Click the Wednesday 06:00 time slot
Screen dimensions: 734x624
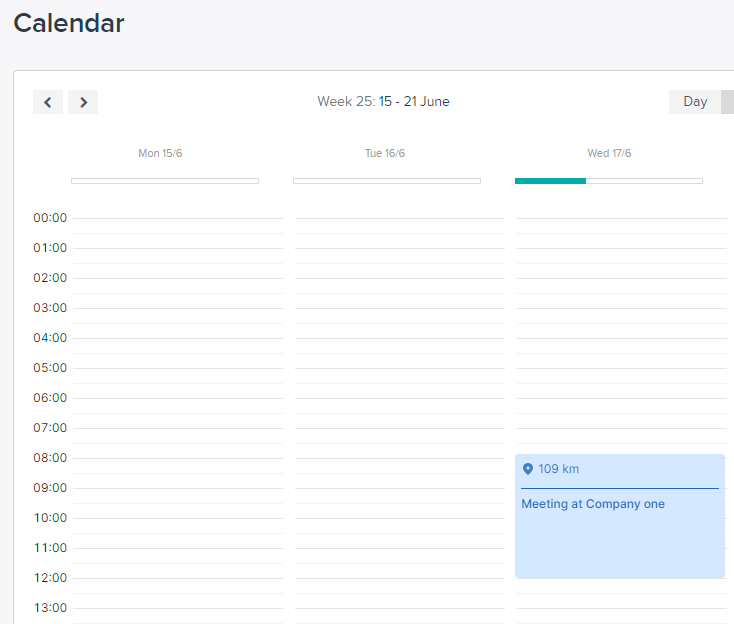click(622, 413)
